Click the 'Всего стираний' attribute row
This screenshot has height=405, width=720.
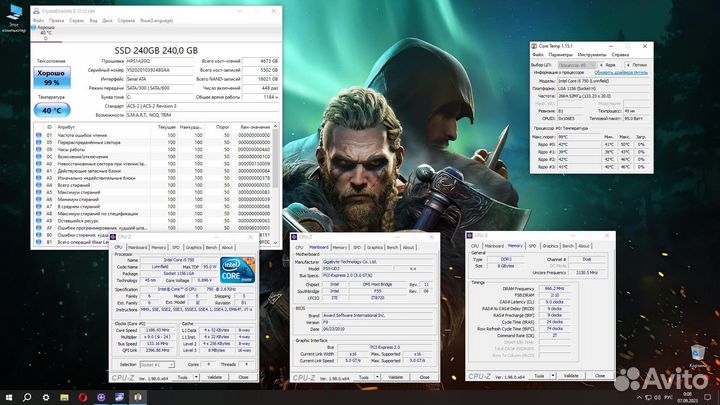pos(153,186)
